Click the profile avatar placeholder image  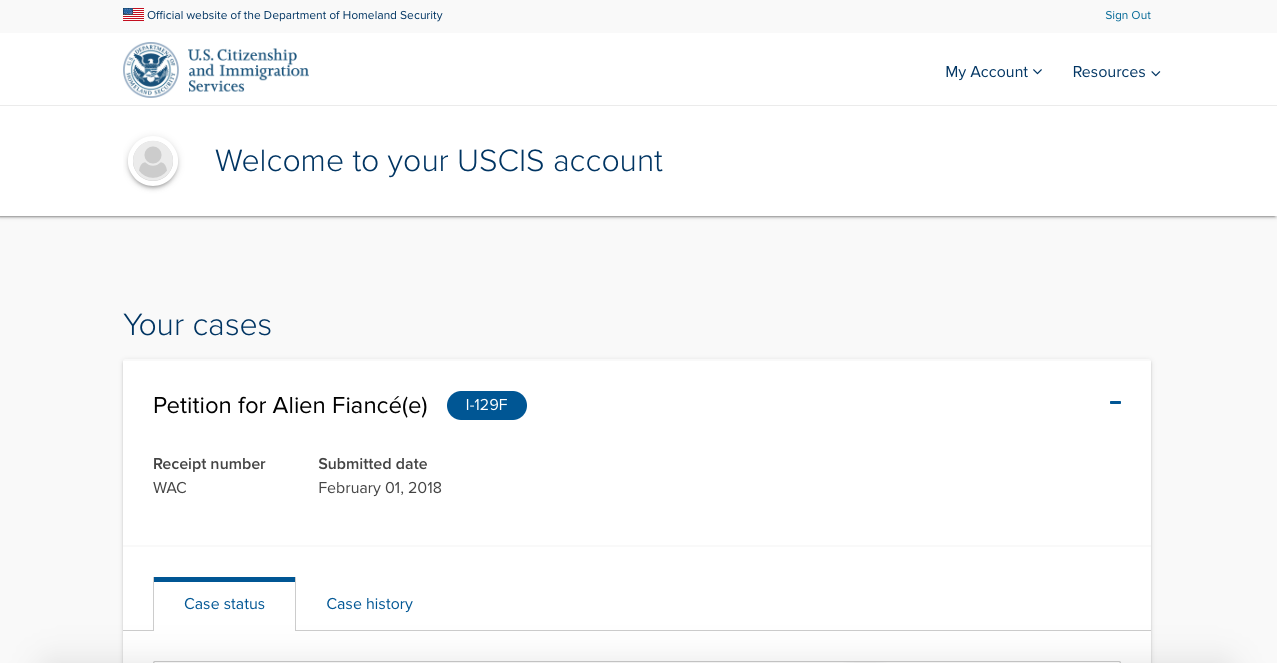click(x=153, y=161)
